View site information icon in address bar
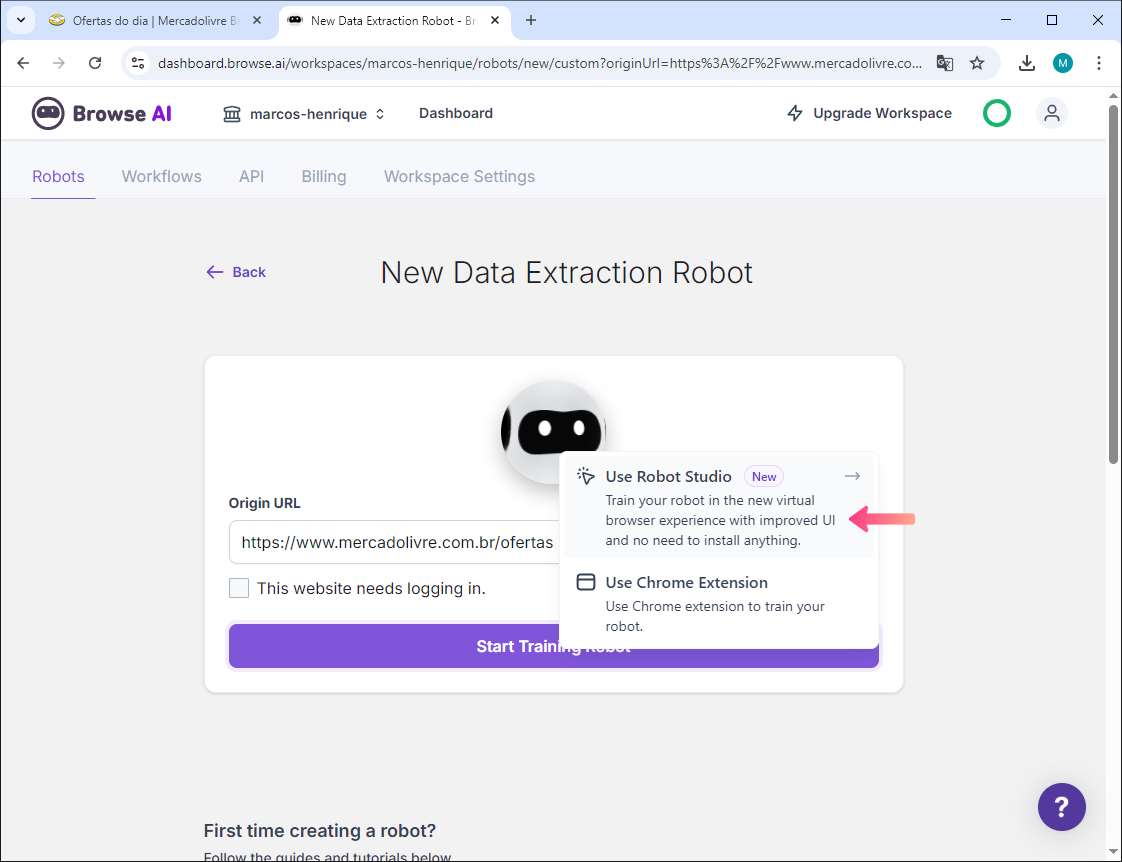1122x862 pixels. (x=139, y=63)
